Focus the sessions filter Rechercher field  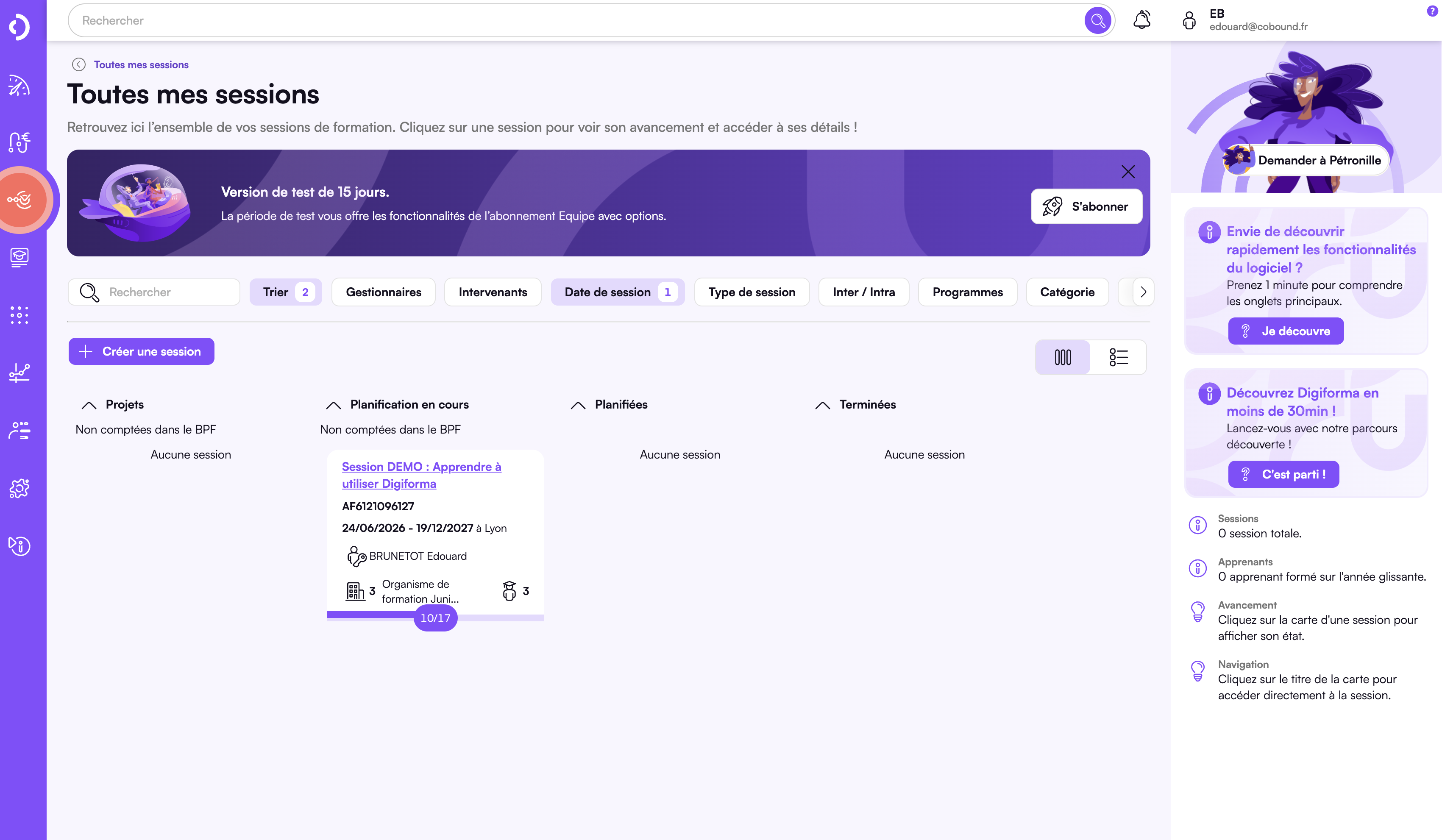tap(154, 292)
